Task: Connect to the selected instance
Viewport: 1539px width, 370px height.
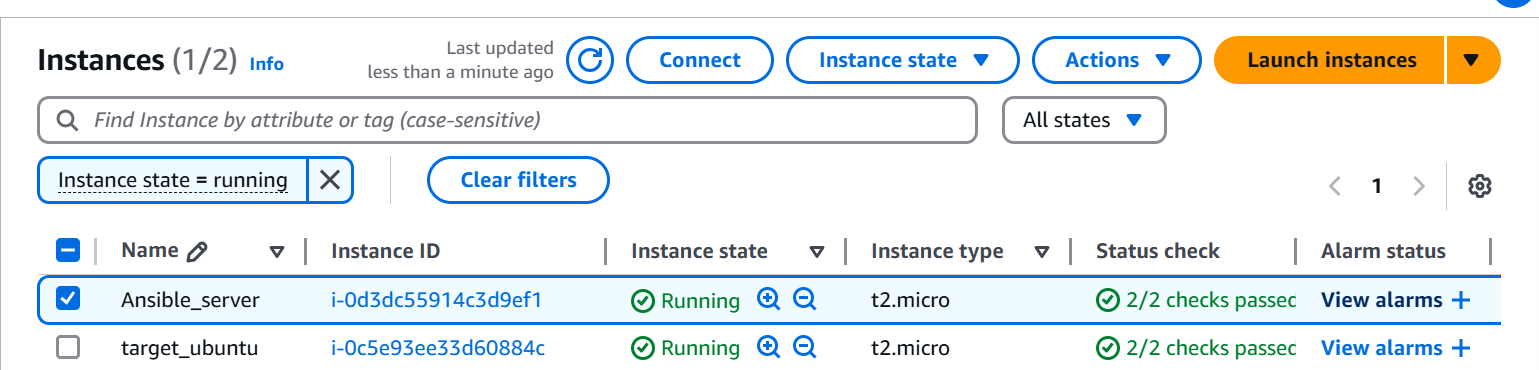Action: point(700,60)
